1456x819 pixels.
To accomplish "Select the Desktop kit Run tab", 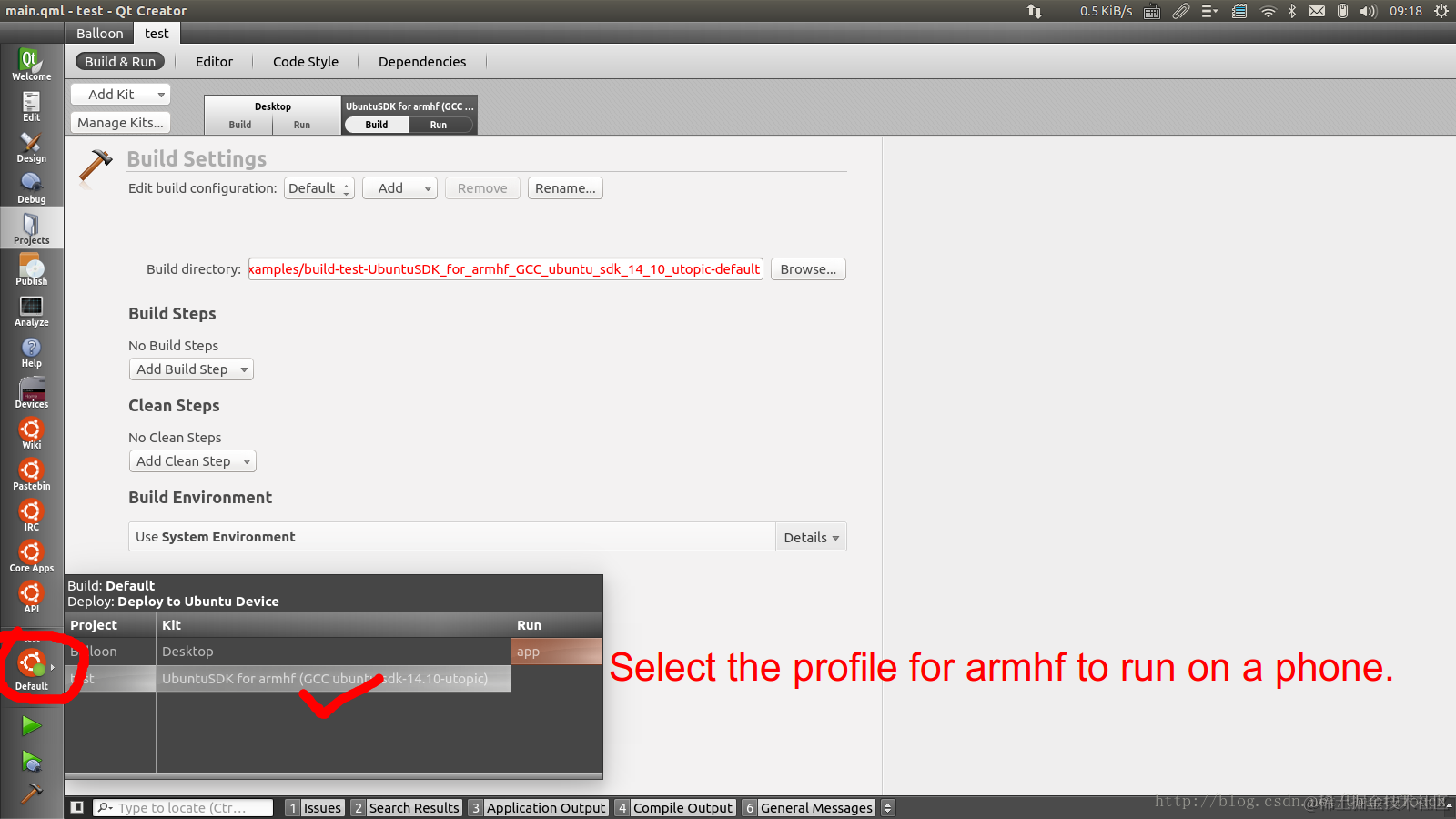I will (302, 125).
